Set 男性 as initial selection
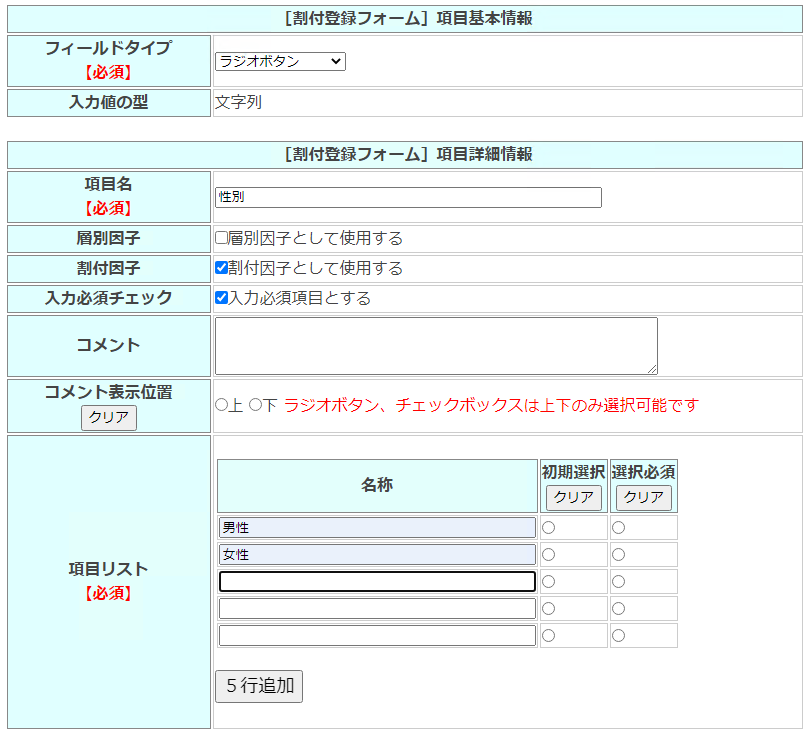Viewport: 809px width, 735px height. [x=548, y=528]
